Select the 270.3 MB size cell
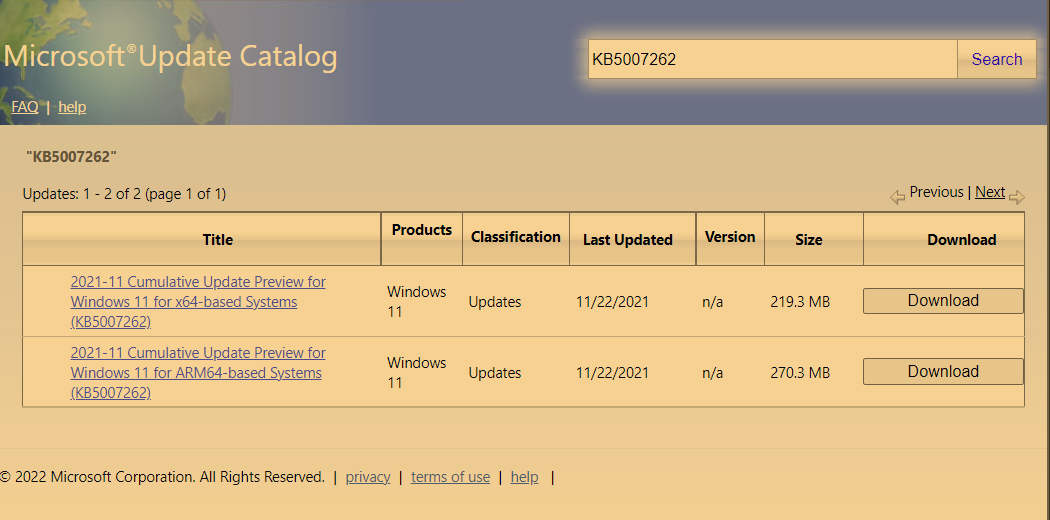 [800, 373]
